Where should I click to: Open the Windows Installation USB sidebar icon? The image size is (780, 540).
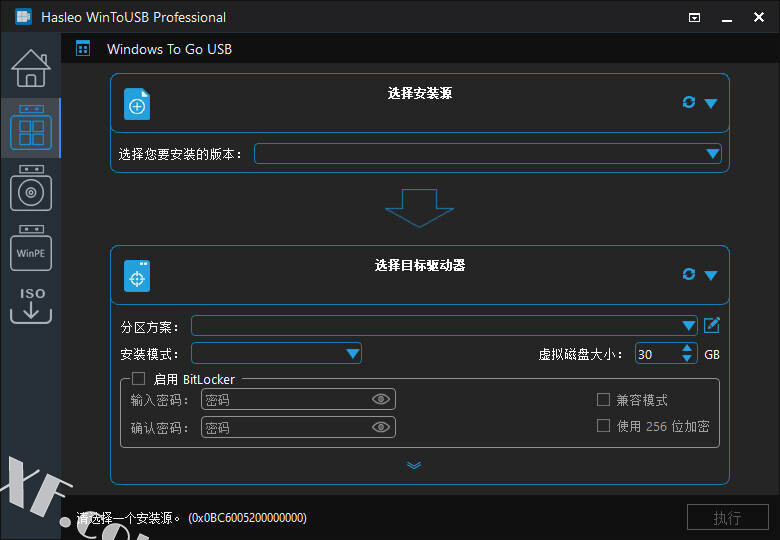(x=31, y=189)
